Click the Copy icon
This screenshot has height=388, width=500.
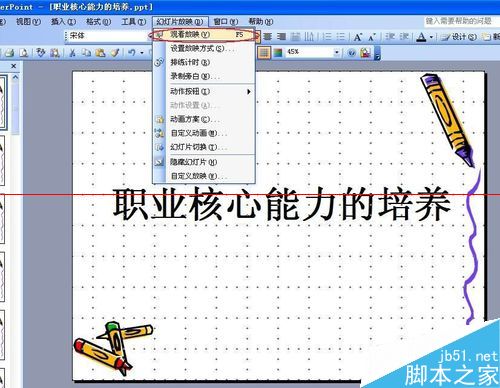click(86, 52)
